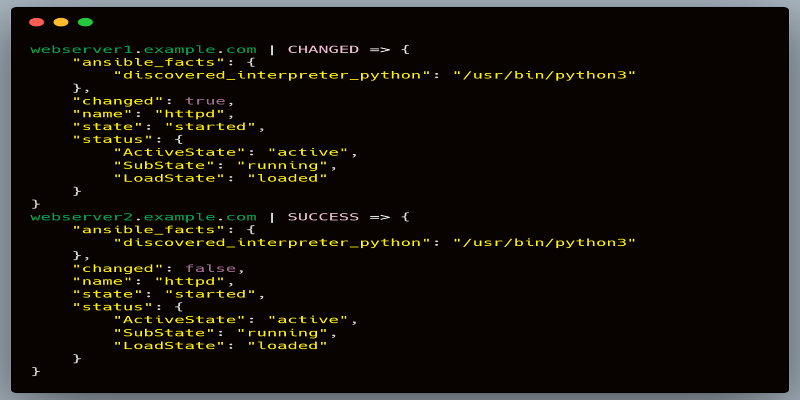Viewport: 800px width, 400px height.
Task: Click "loaded" value in webserver1 status
Action: (x=288, y=178)
